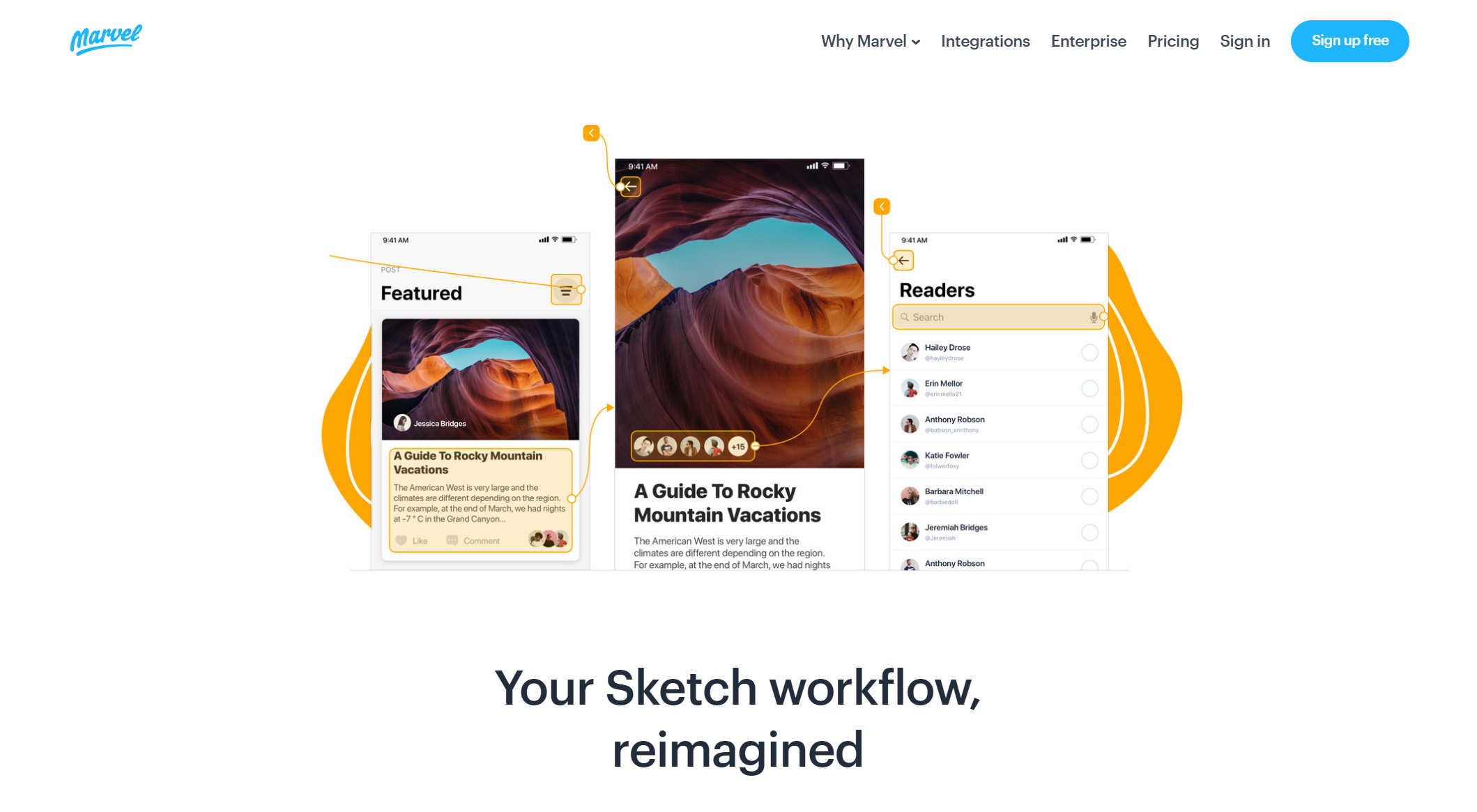Click the previous slide chevron button
Screen dimensions: 1477x812
coord(591,132)
